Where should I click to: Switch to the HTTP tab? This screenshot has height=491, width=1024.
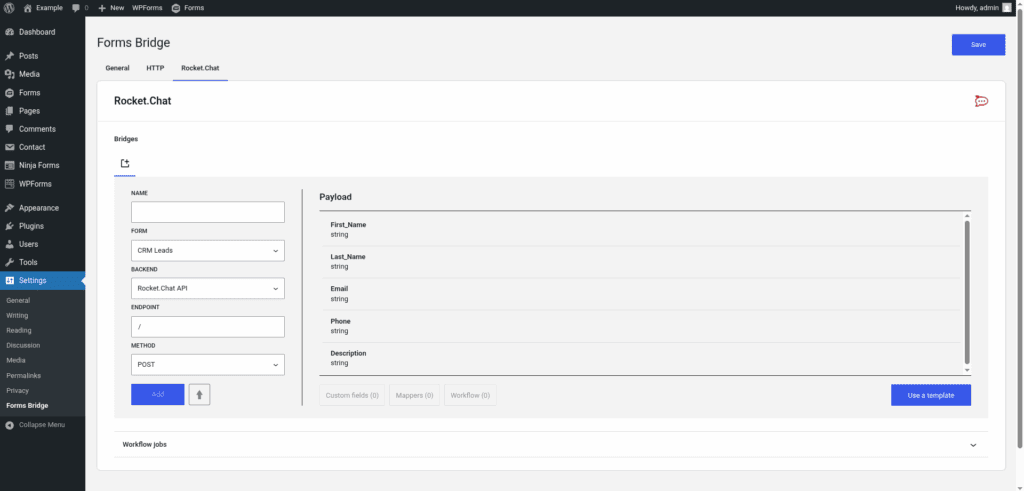click(x=155, y=68)
